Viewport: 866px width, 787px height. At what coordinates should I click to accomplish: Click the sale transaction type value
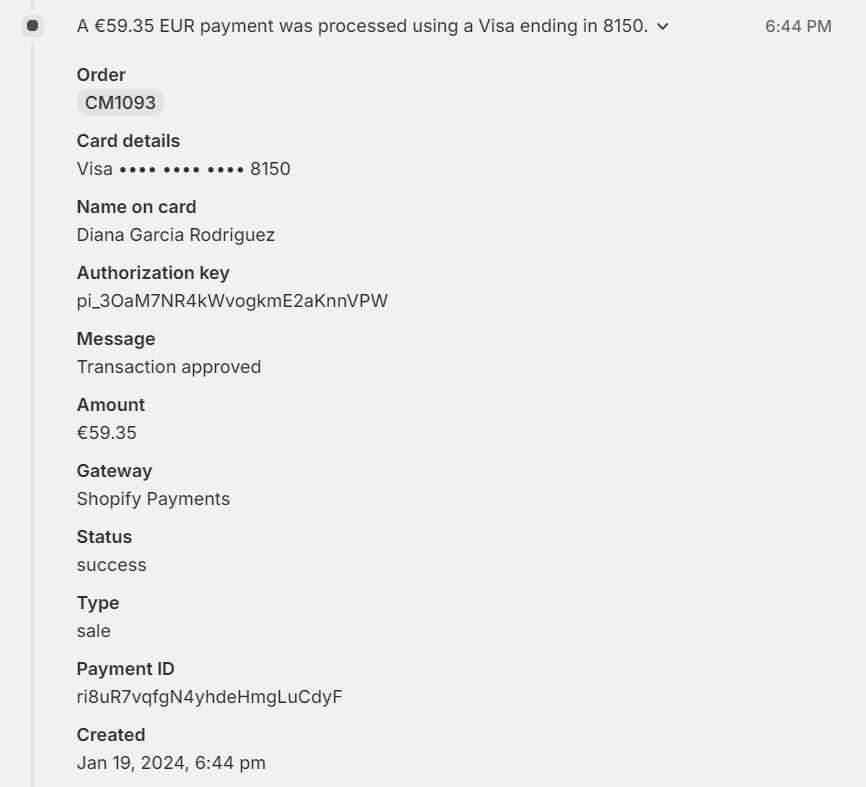pos(93,631)
